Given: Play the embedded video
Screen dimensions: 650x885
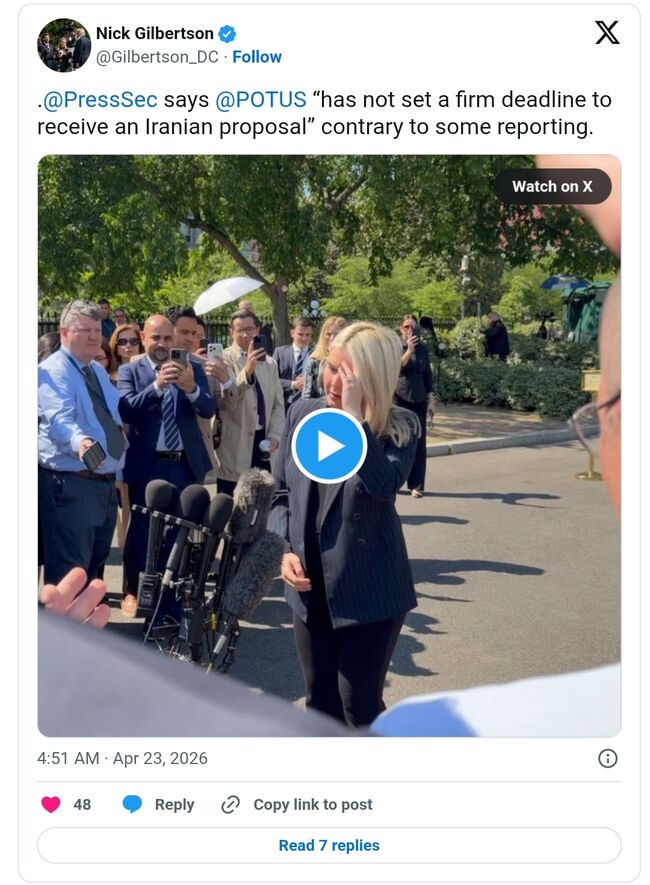Looking at the screenshot, I should click(329, 446).
